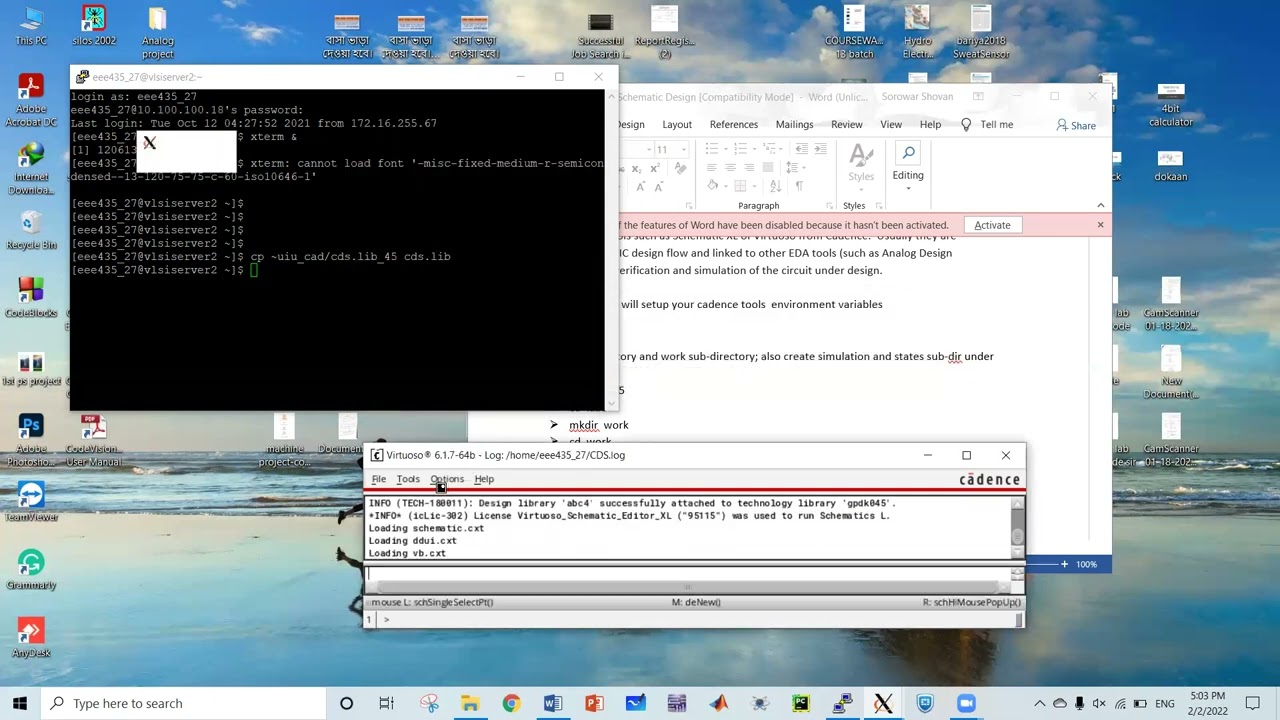Click the PyCharm icon on the taskbar
Screen dimensions: 1280x720
point(801,703)
